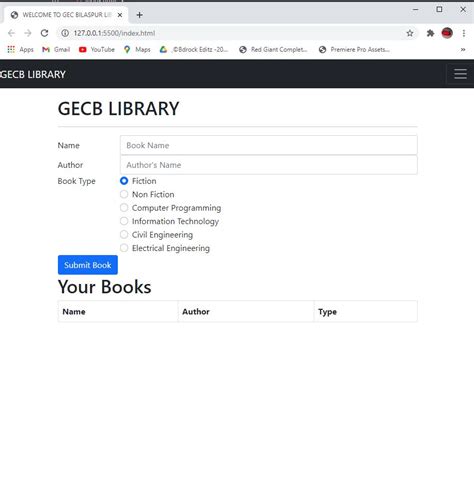Open a new browser tab
The image size is (474, 490).
point(140,15)
